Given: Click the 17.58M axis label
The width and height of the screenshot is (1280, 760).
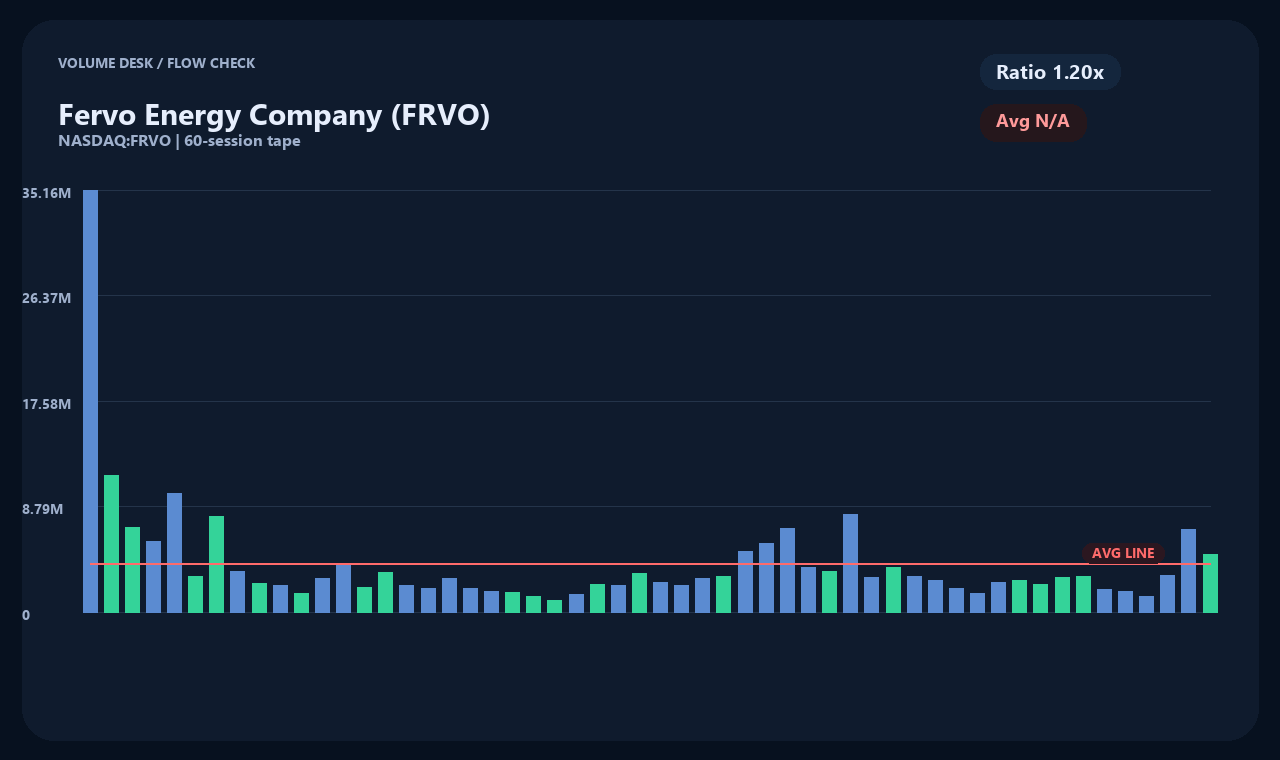Looking at the screenshot, I should point(46,404).
